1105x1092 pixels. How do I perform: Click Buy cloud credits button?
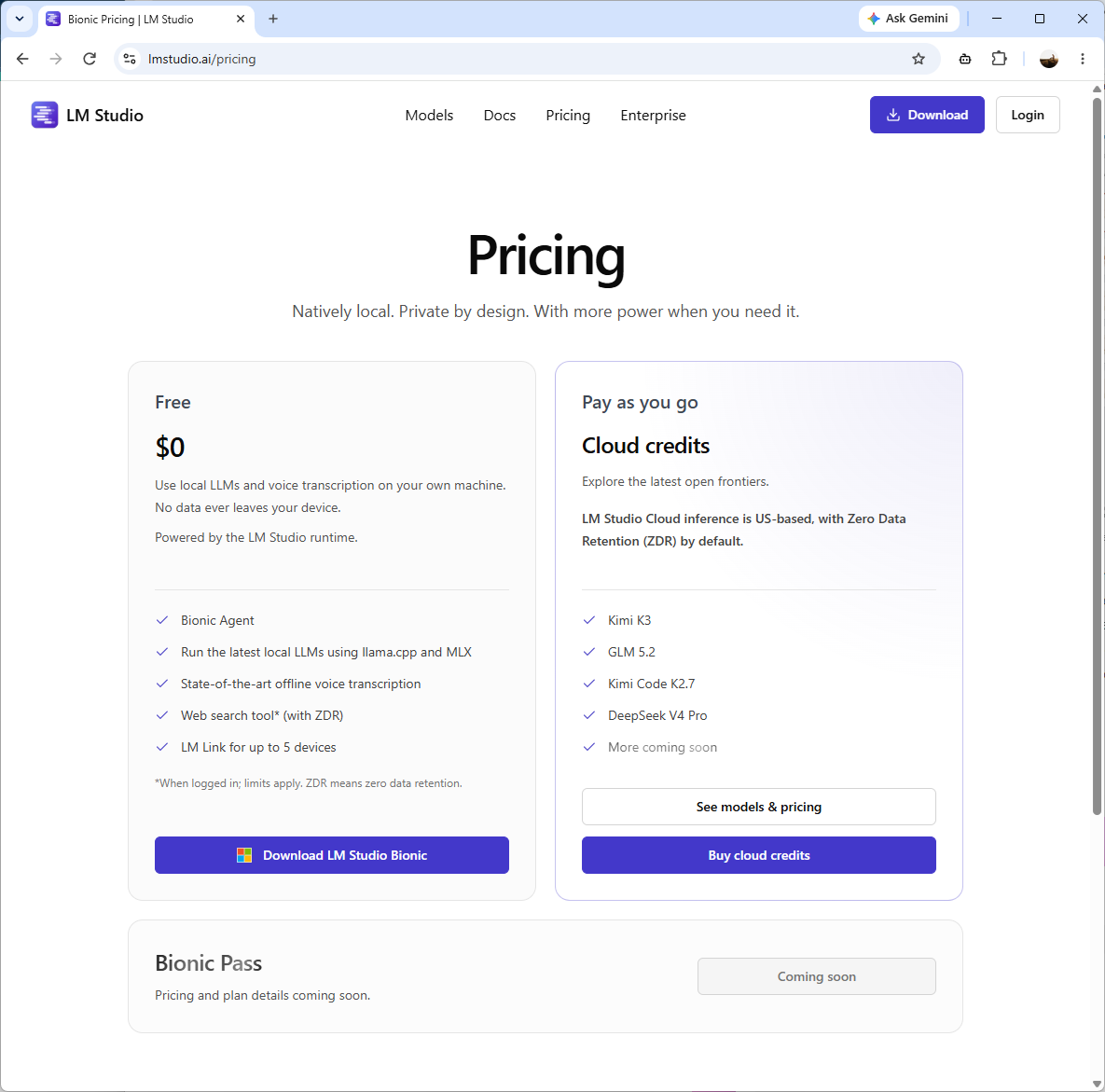759,855
